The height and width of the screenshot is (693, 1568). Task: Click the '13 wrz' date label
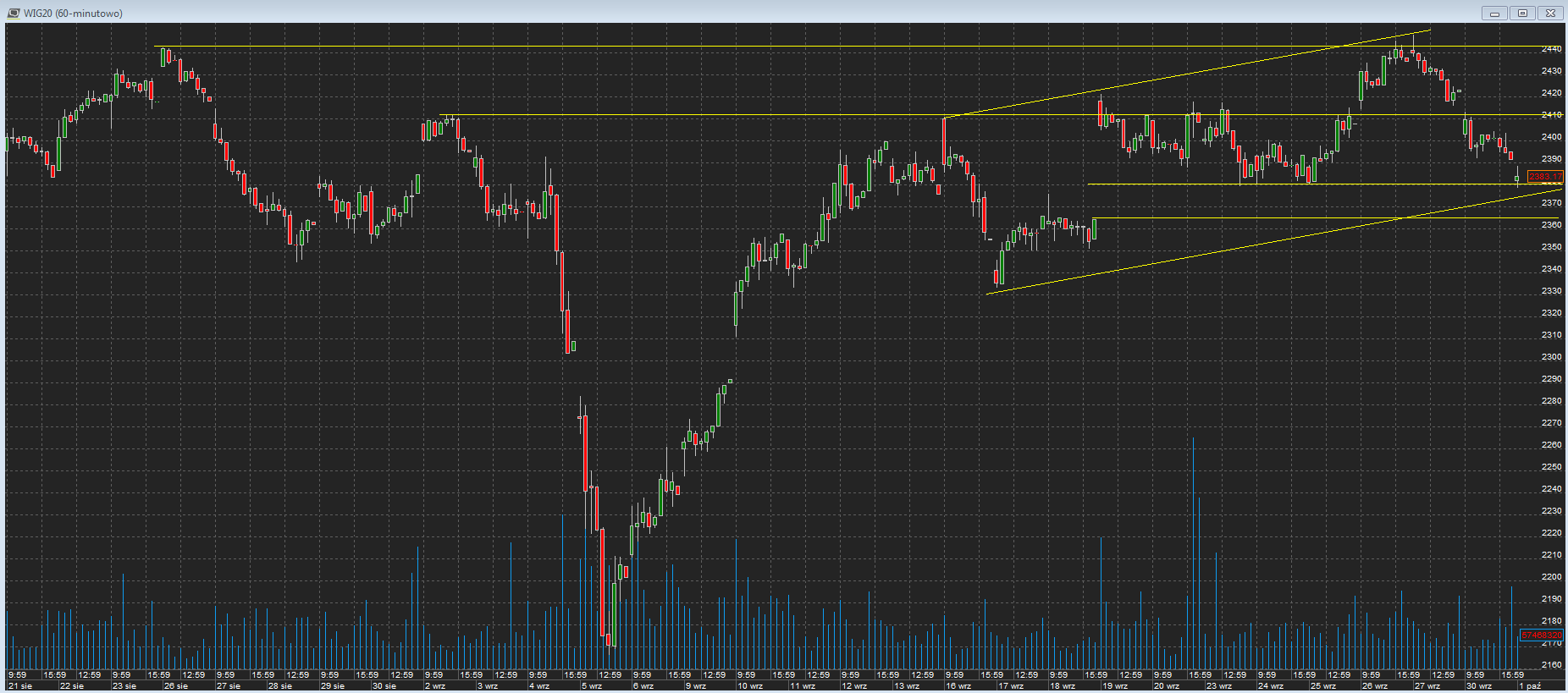(907, 686)
